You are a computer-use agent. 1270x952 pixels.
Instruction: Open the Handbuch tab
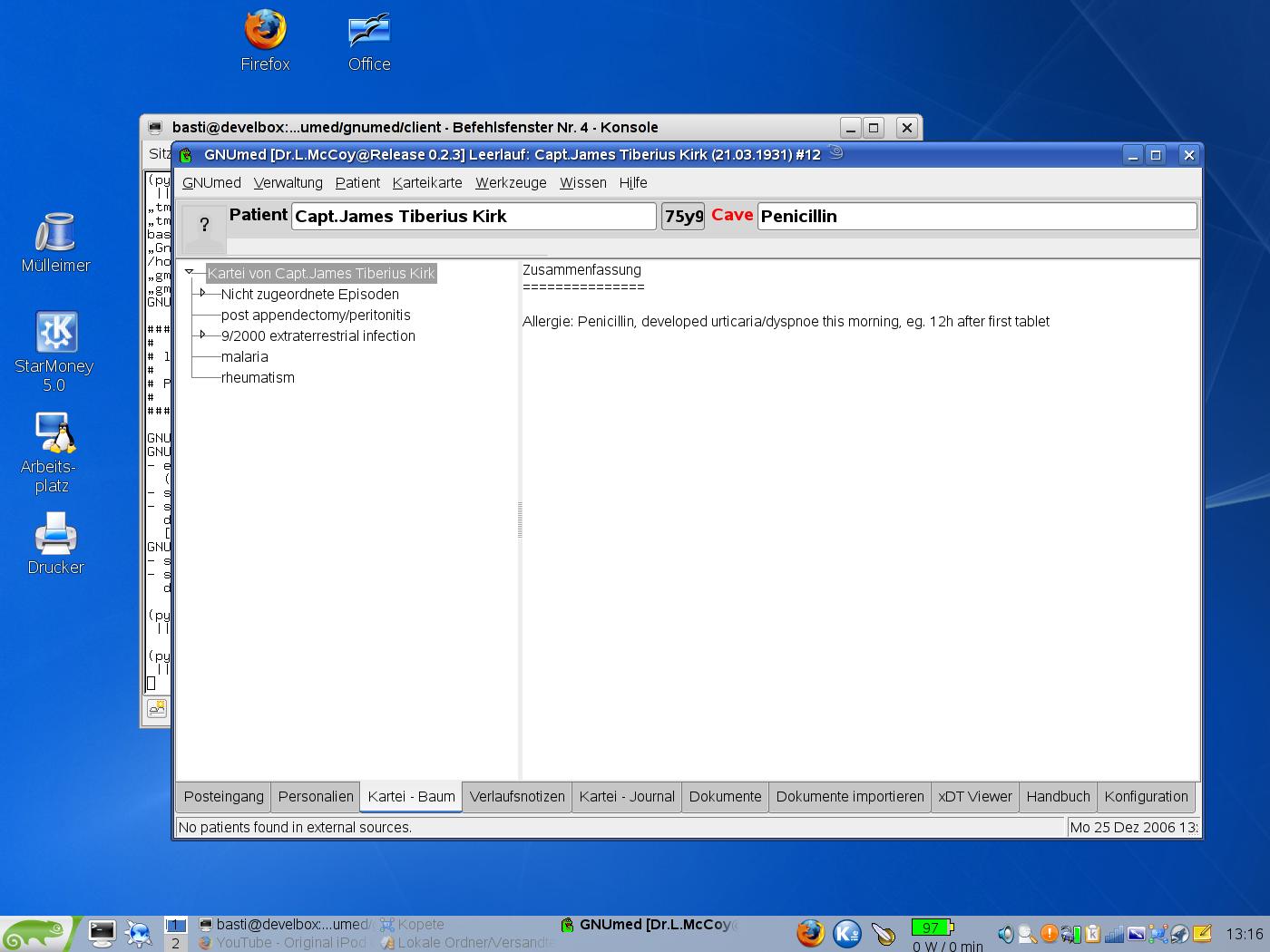(x=1058, y=797)
